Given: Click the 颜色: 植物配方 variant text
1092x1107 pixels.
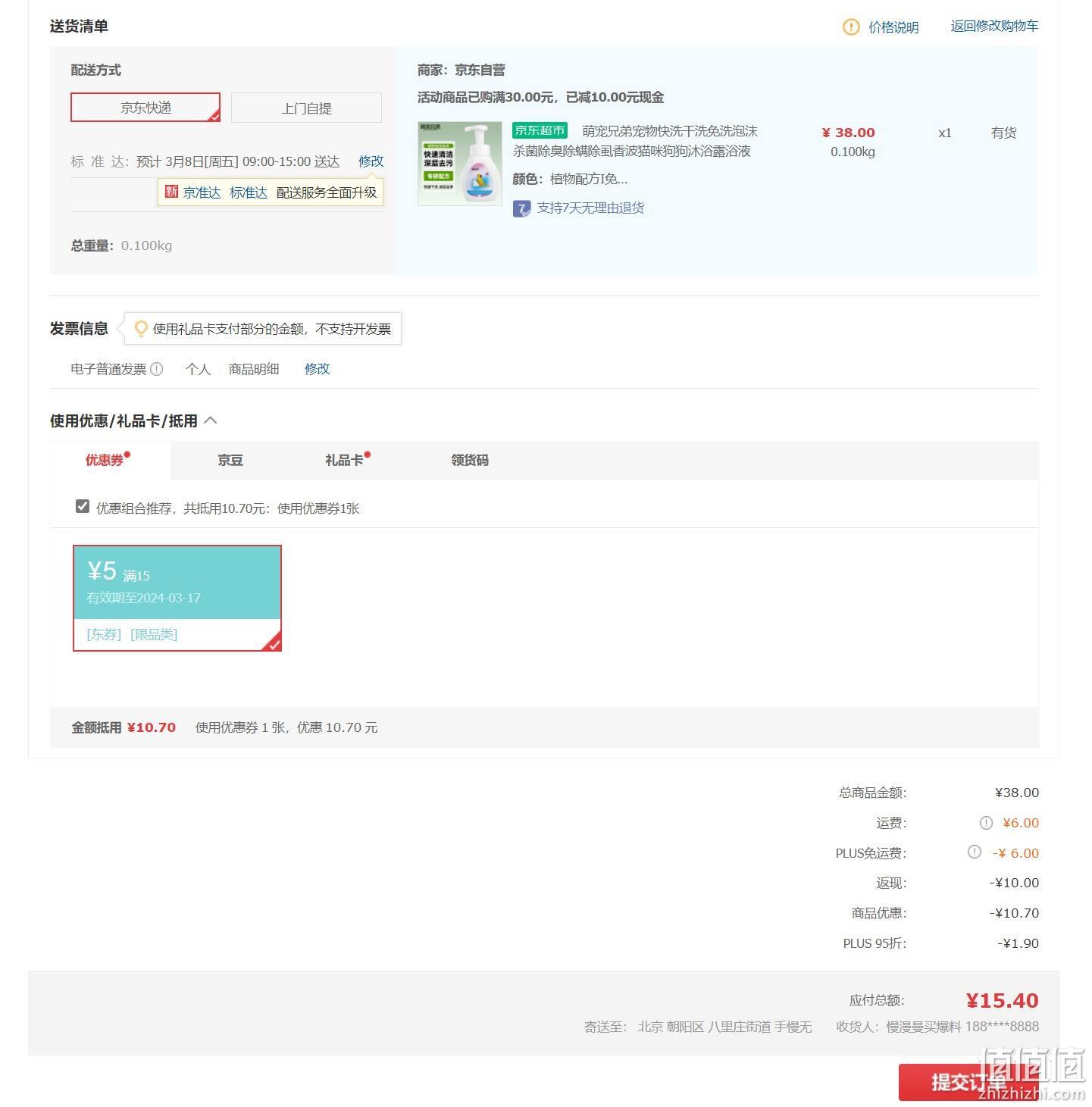Looking at the screenshot, I should [x=570, y=180].
